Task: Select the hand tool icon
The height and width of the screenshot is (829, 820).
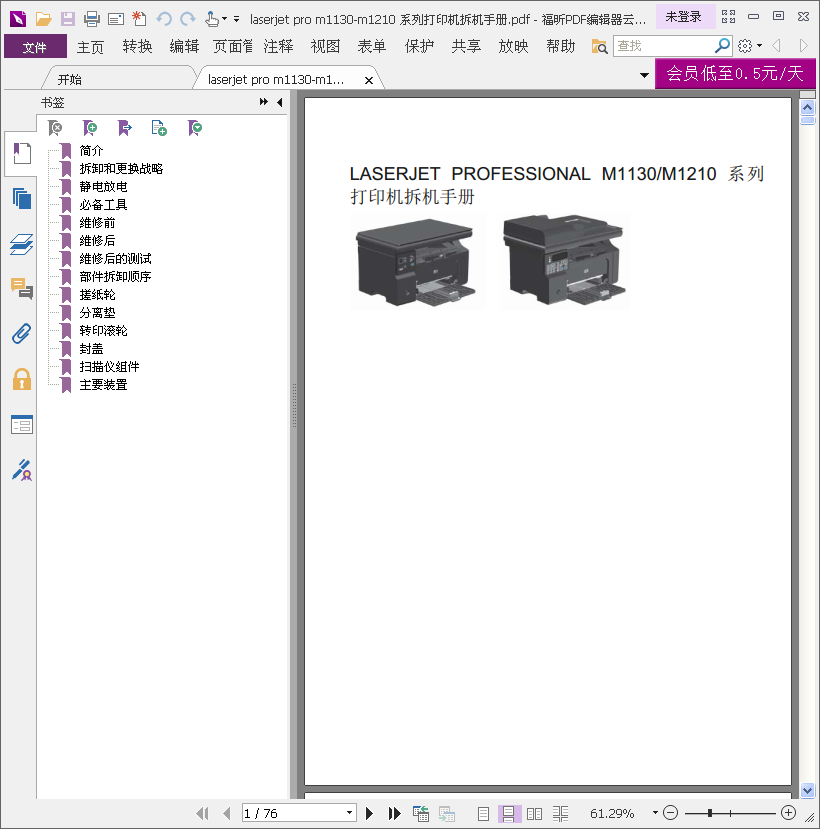Action: tap(211, 20)
